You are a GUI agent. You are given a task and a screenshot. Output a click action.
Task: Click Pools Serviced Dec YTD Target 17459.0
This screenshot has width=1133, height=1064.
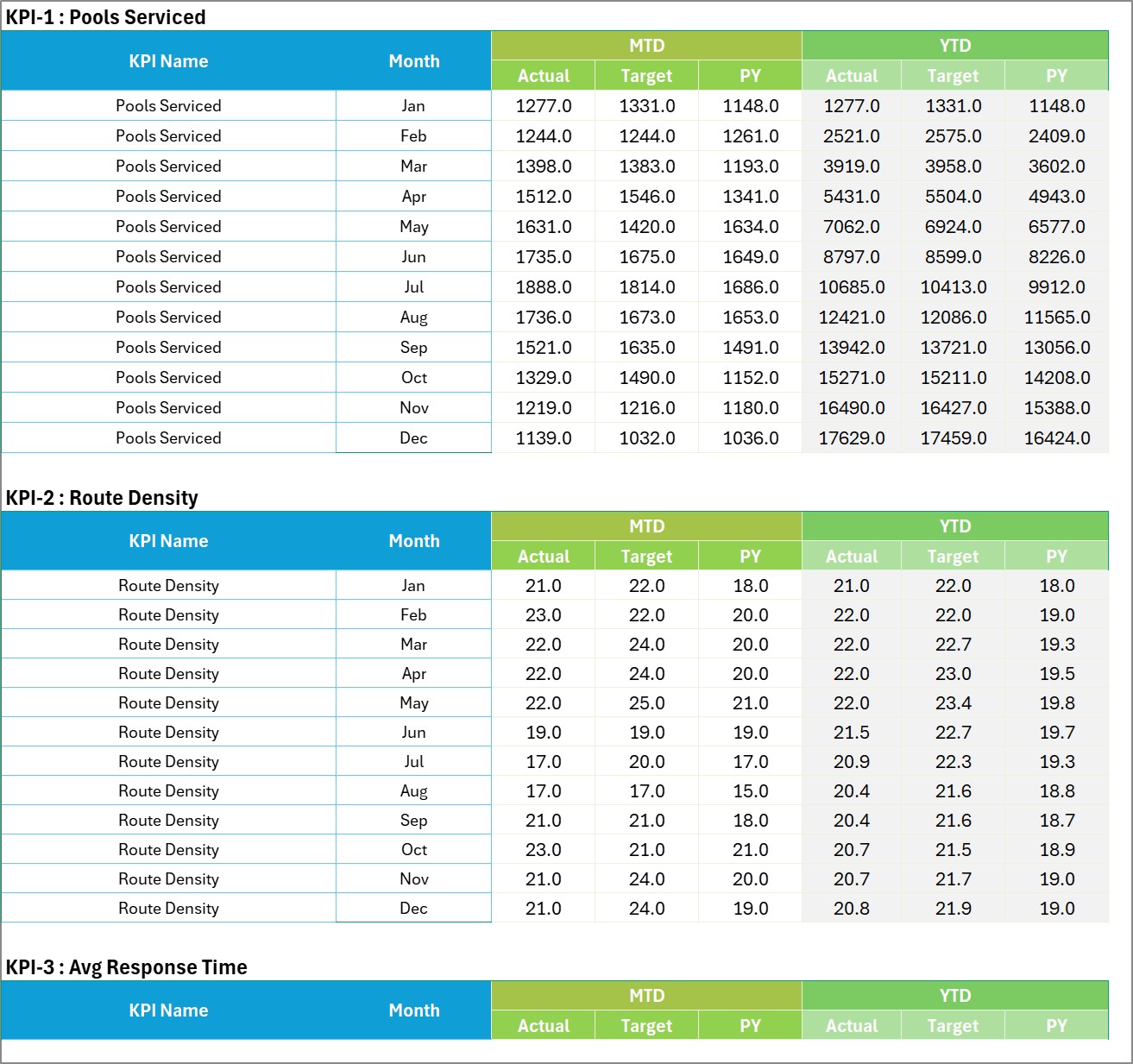[954, 438]
